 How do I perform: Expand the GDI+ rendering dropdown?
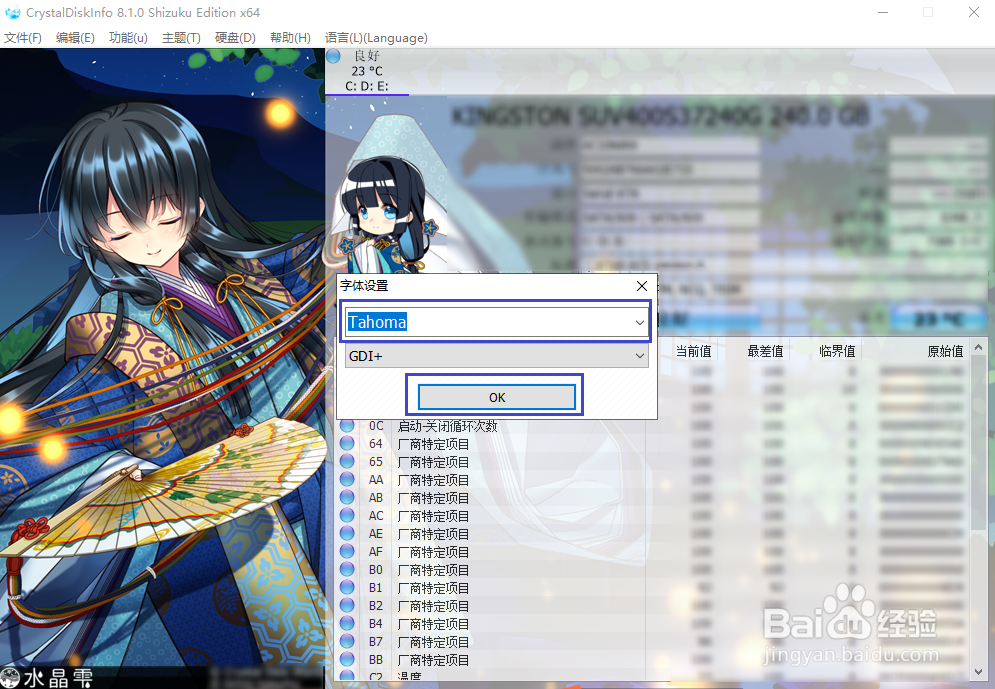coord(640,356)
